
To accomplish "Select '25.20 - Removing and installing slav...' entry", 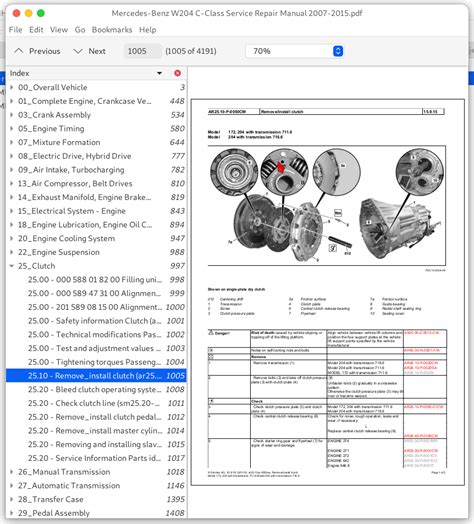I will click(96, 444).
